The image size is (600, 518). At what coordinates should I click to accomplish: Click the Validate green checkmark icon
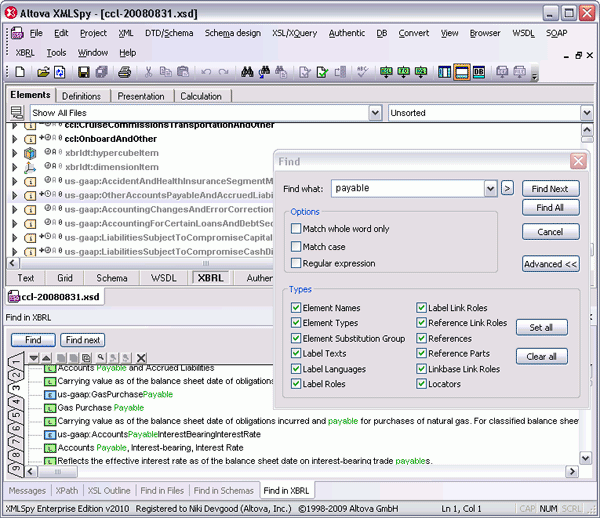click(322, 72)
